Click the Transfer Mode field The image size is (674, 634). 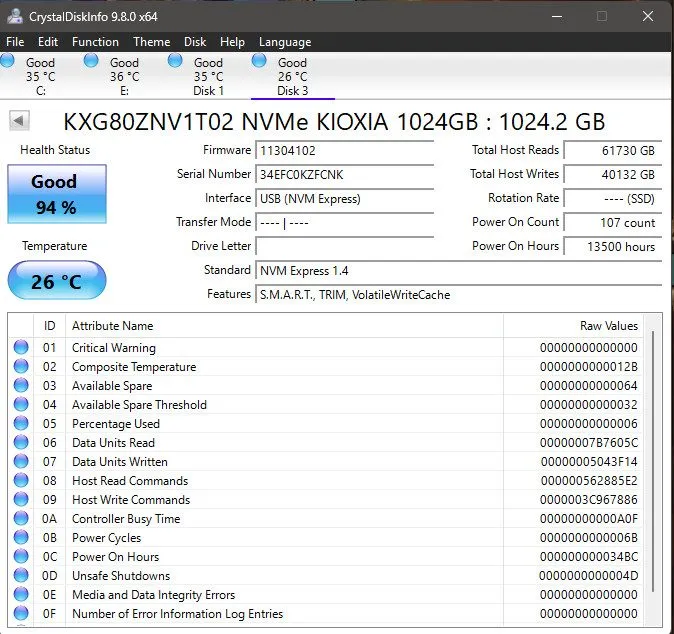click(x=344, y=223)
